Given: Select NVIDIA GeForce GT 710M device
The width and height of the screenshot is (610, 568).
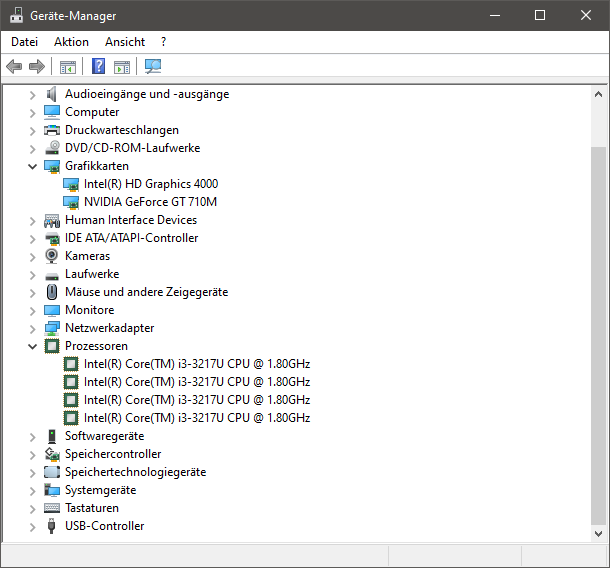Looking at the screenshot, I should click(x=150, y=202).
